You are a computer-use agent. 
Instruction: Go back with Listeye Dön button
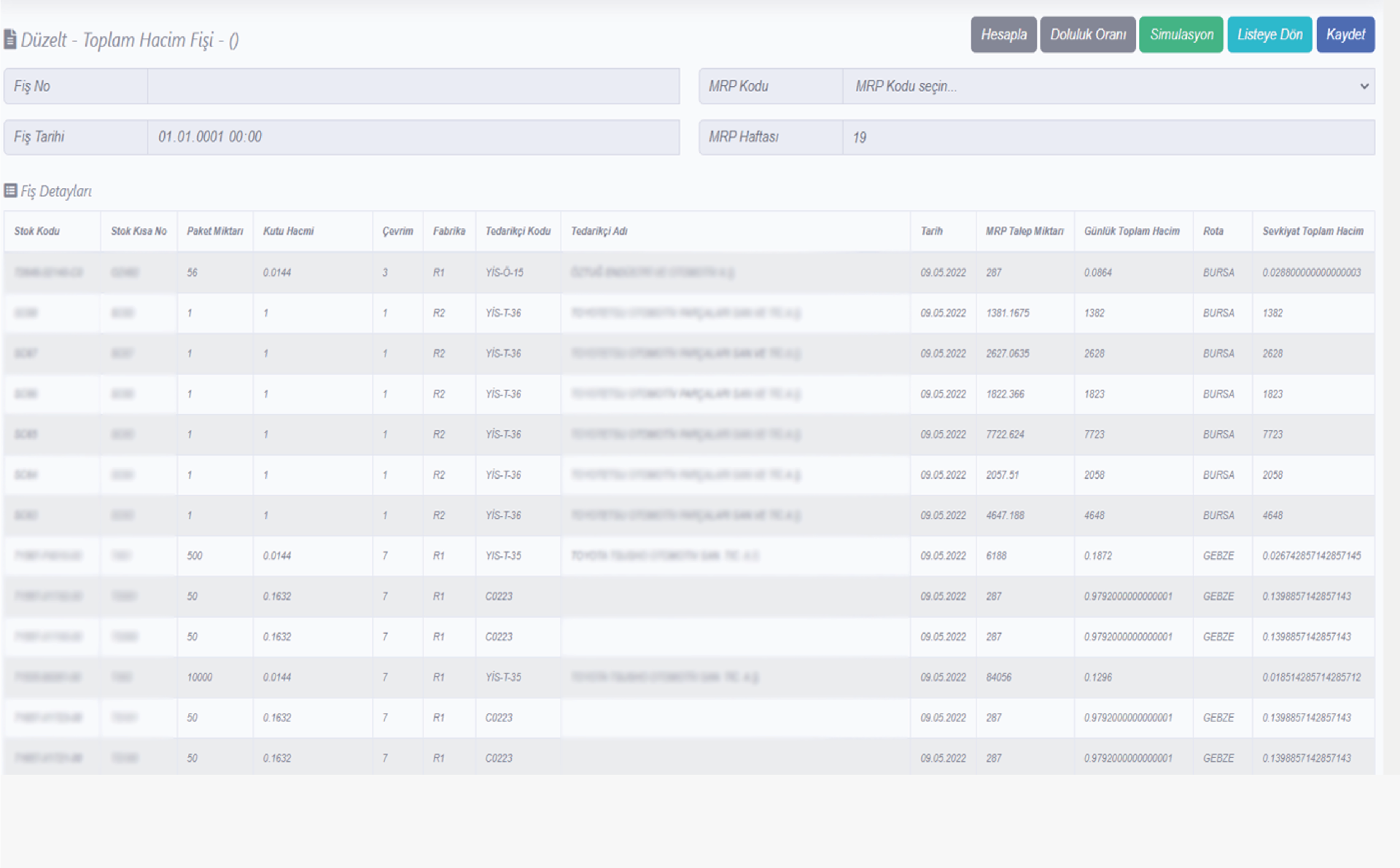coord(1269,34)
